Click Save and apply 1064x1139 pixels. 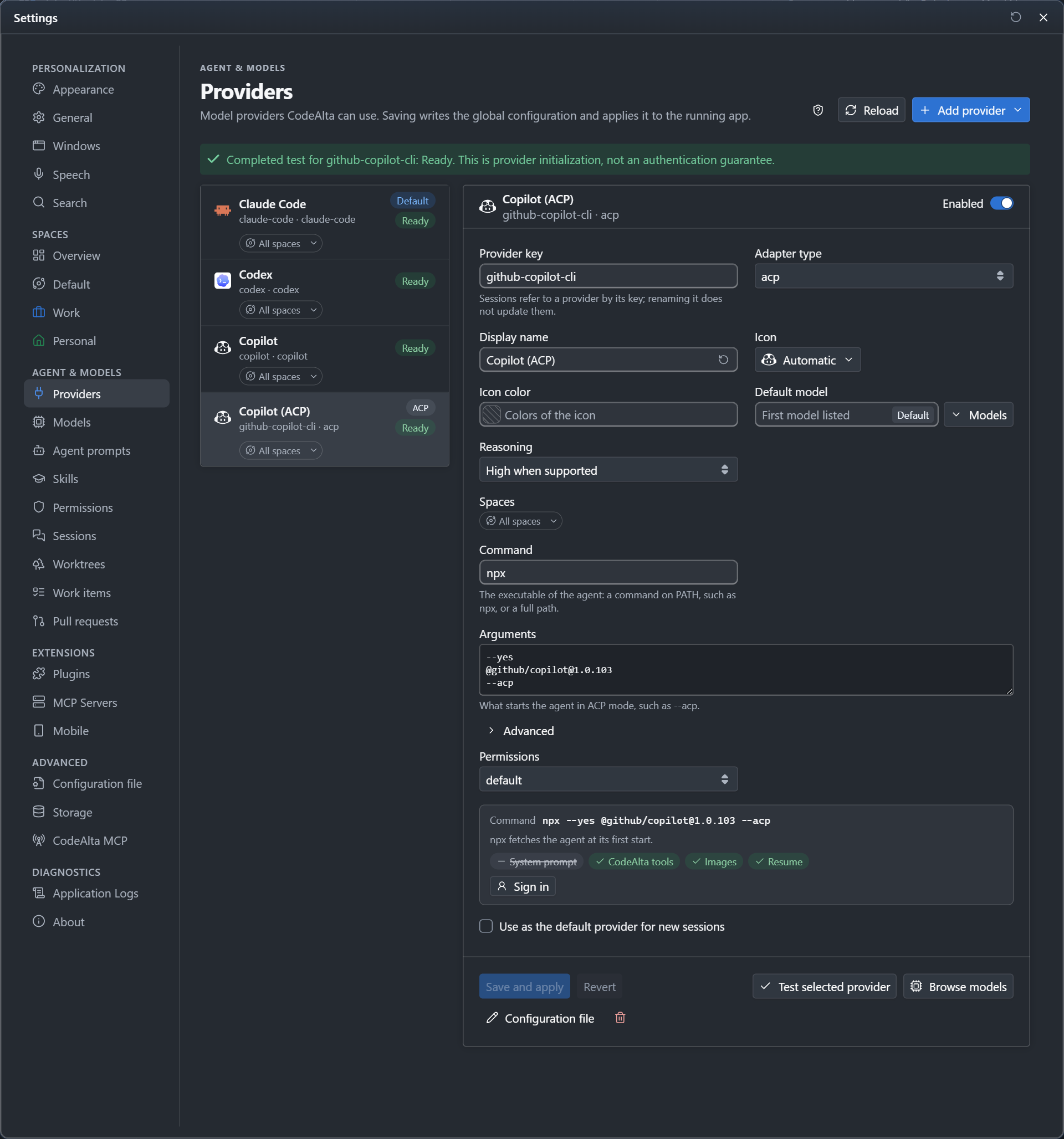tap(525, 986)
